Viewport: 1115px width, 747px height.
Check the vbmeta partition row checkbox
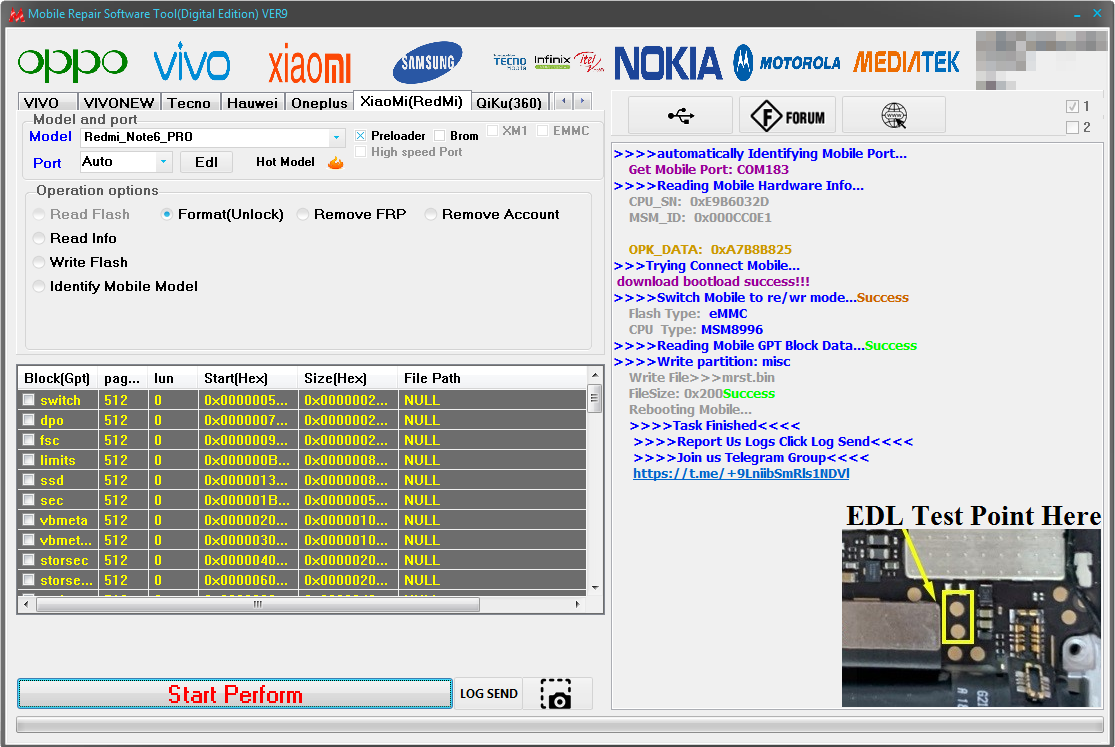(x=28, y=519)
